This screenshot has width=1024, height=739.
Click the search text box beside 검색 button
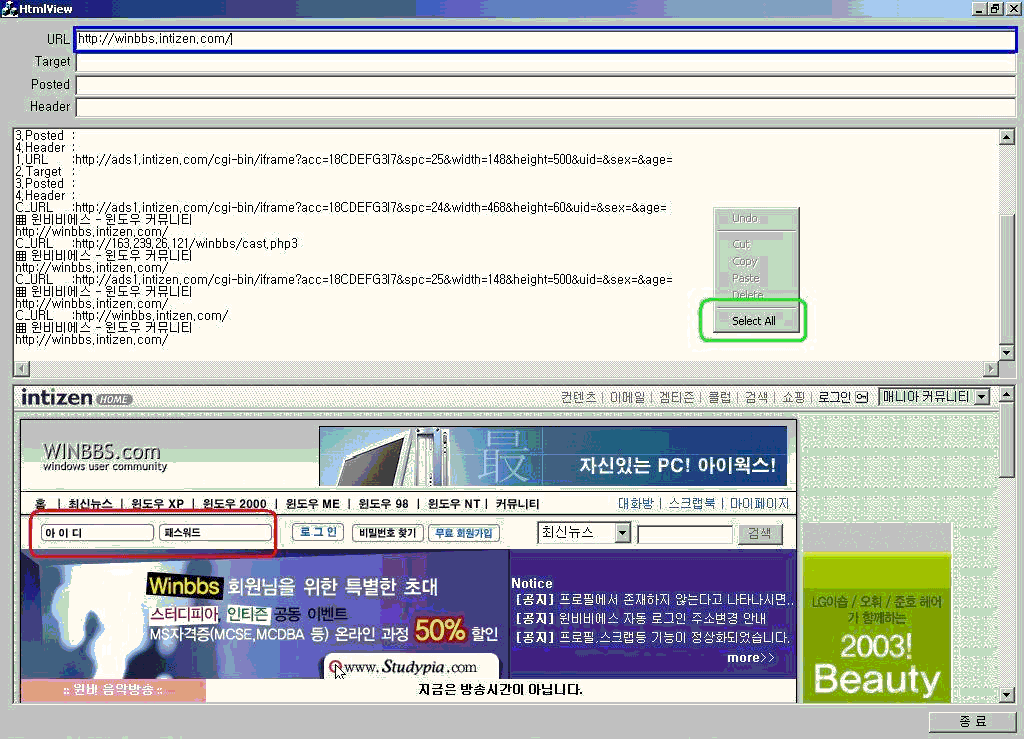685,534
